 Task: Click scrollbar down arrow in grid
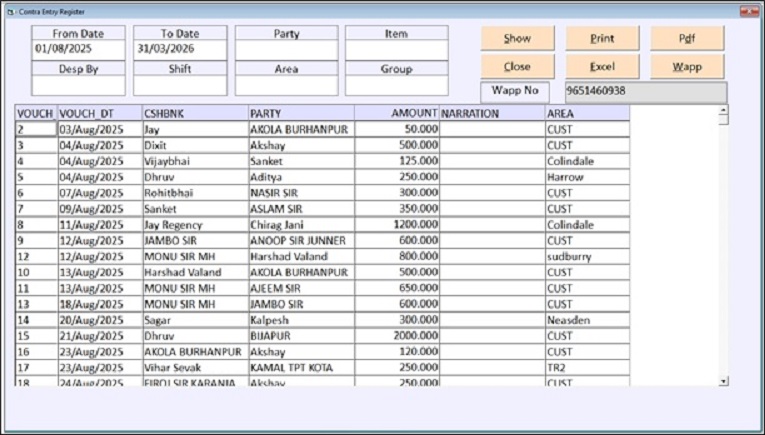[x=724, y=381]
